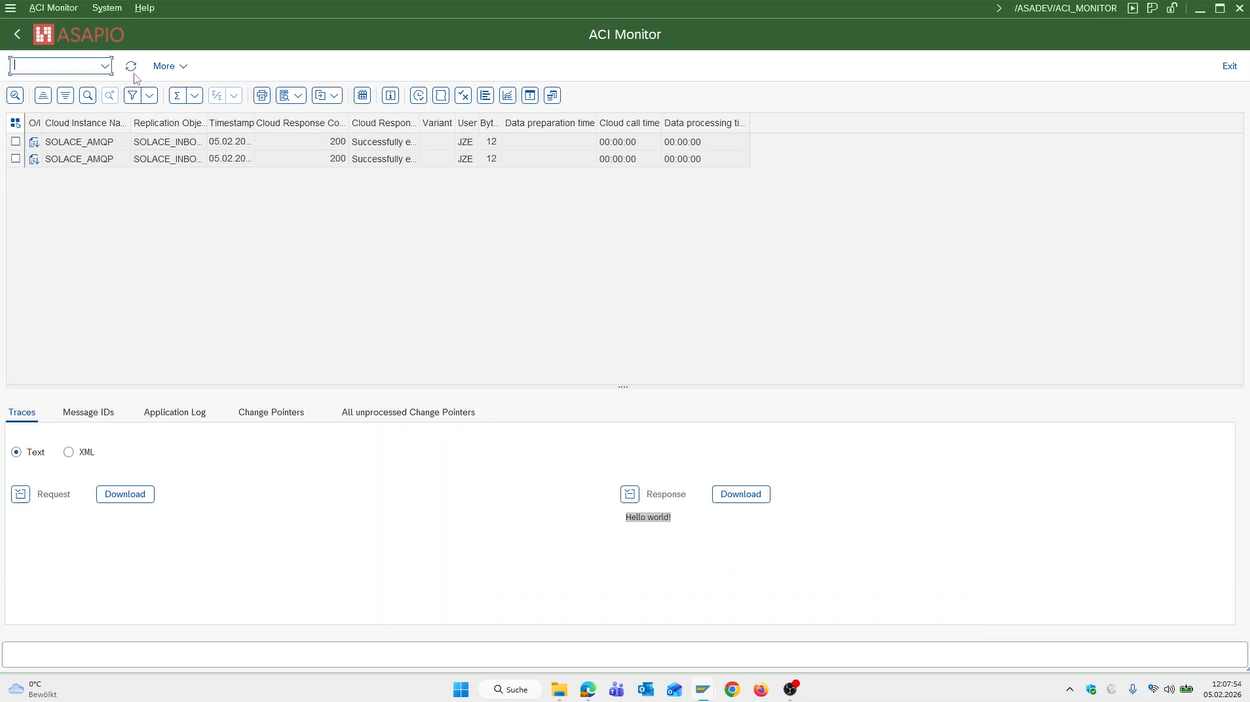Click the select all rows icon in table header

[x=15, y=122]
